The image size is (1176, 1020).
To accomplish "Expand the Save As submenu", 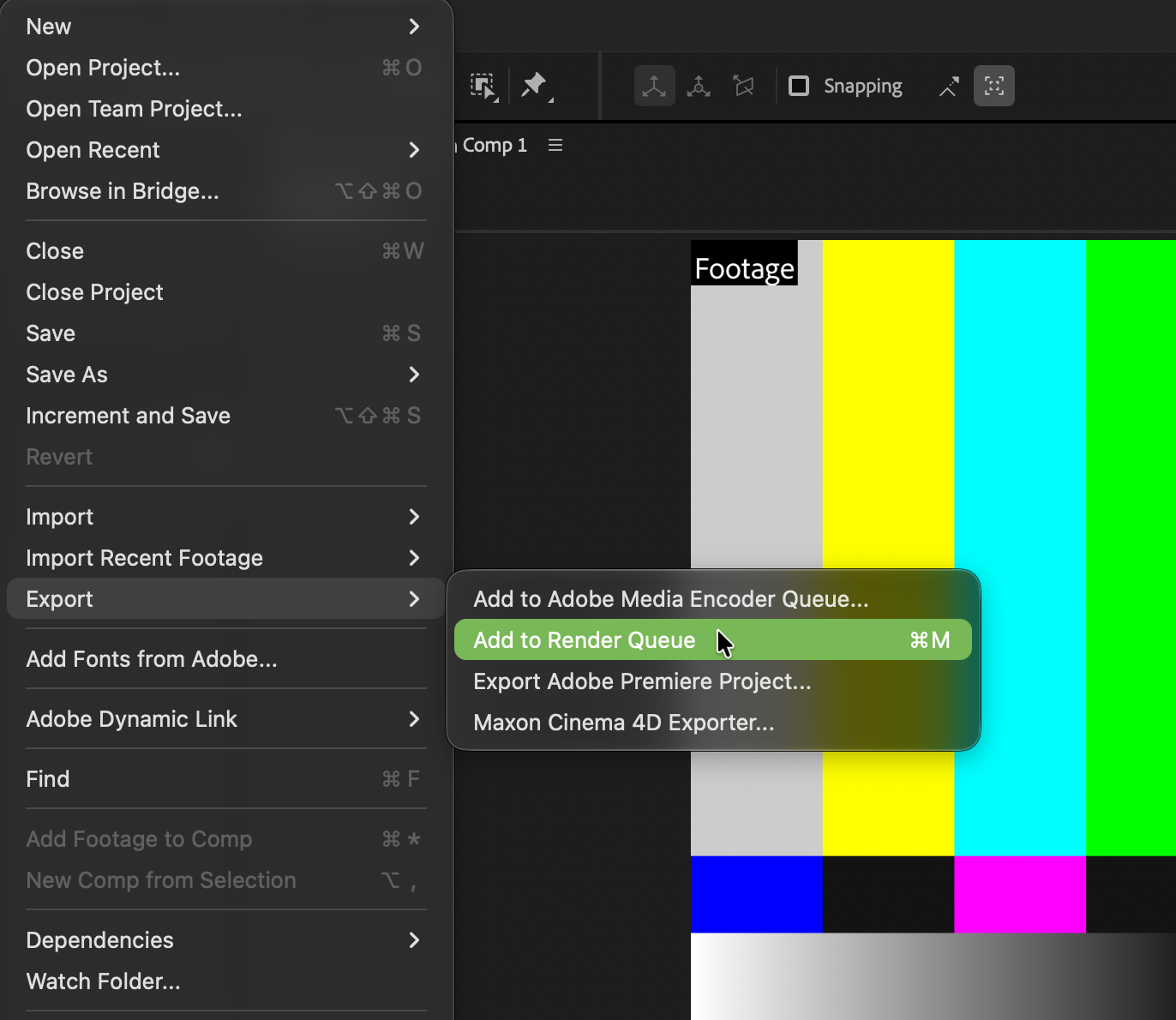I will tap(225, 375).
